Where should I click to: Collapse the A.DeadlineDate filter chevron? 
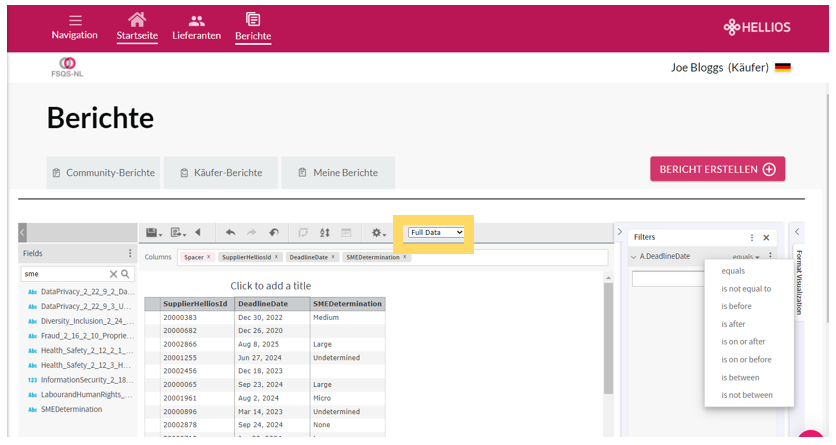(x=633, y=257)
